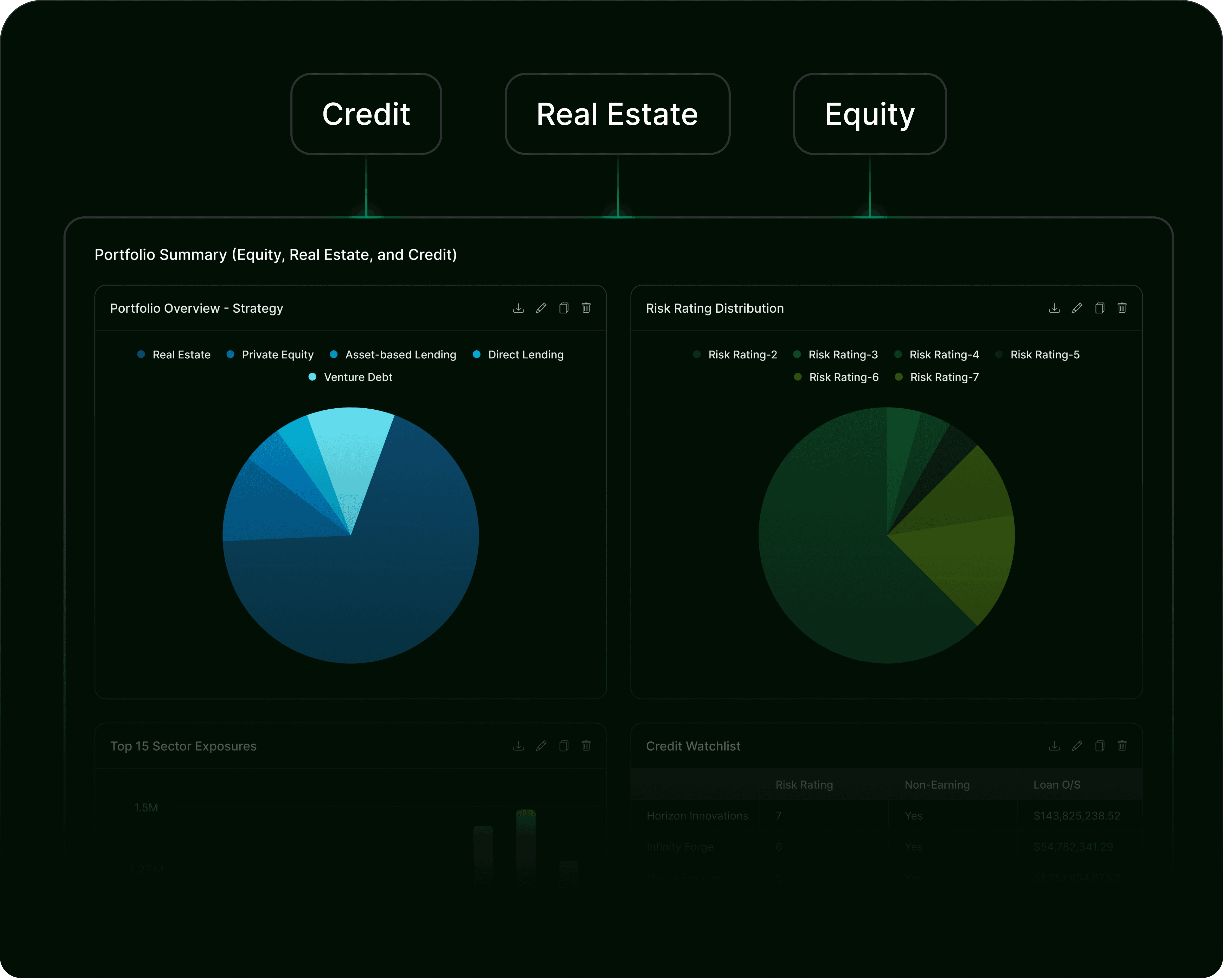The width and height of the screenshot is (1223, 980).
Task: Click the Loan O/S column header
Action: click(1056, 784)
